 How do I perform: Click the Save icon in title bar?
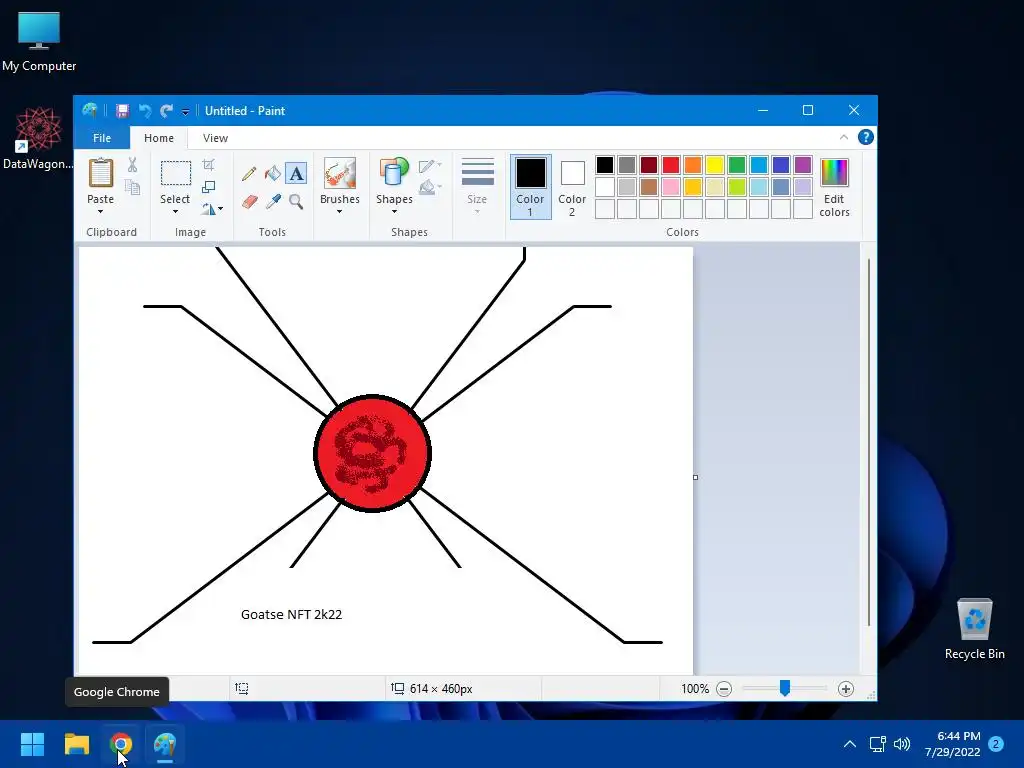(x=122, y=111)
